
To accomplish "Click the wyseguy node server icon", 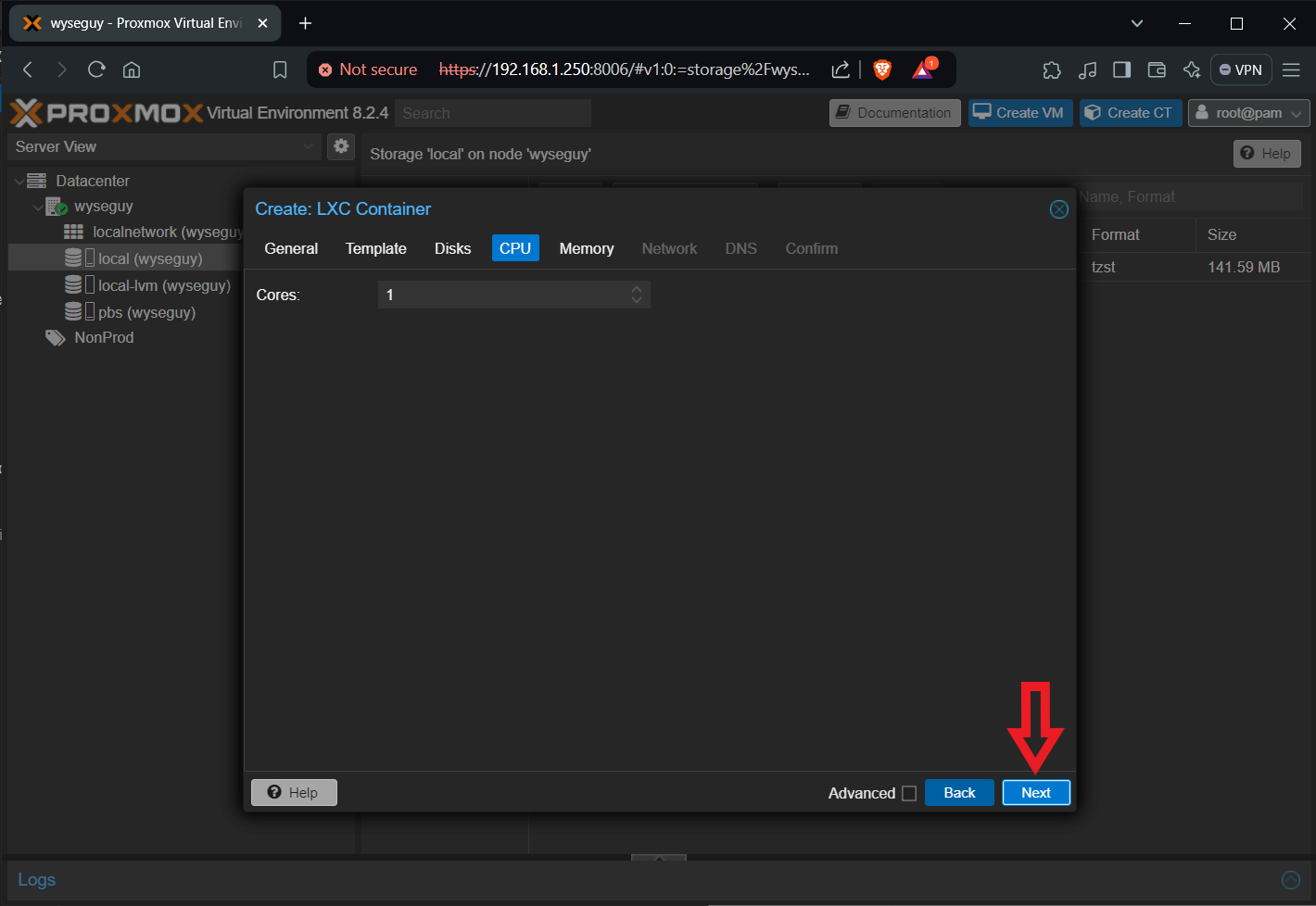I will pos(57,206).
